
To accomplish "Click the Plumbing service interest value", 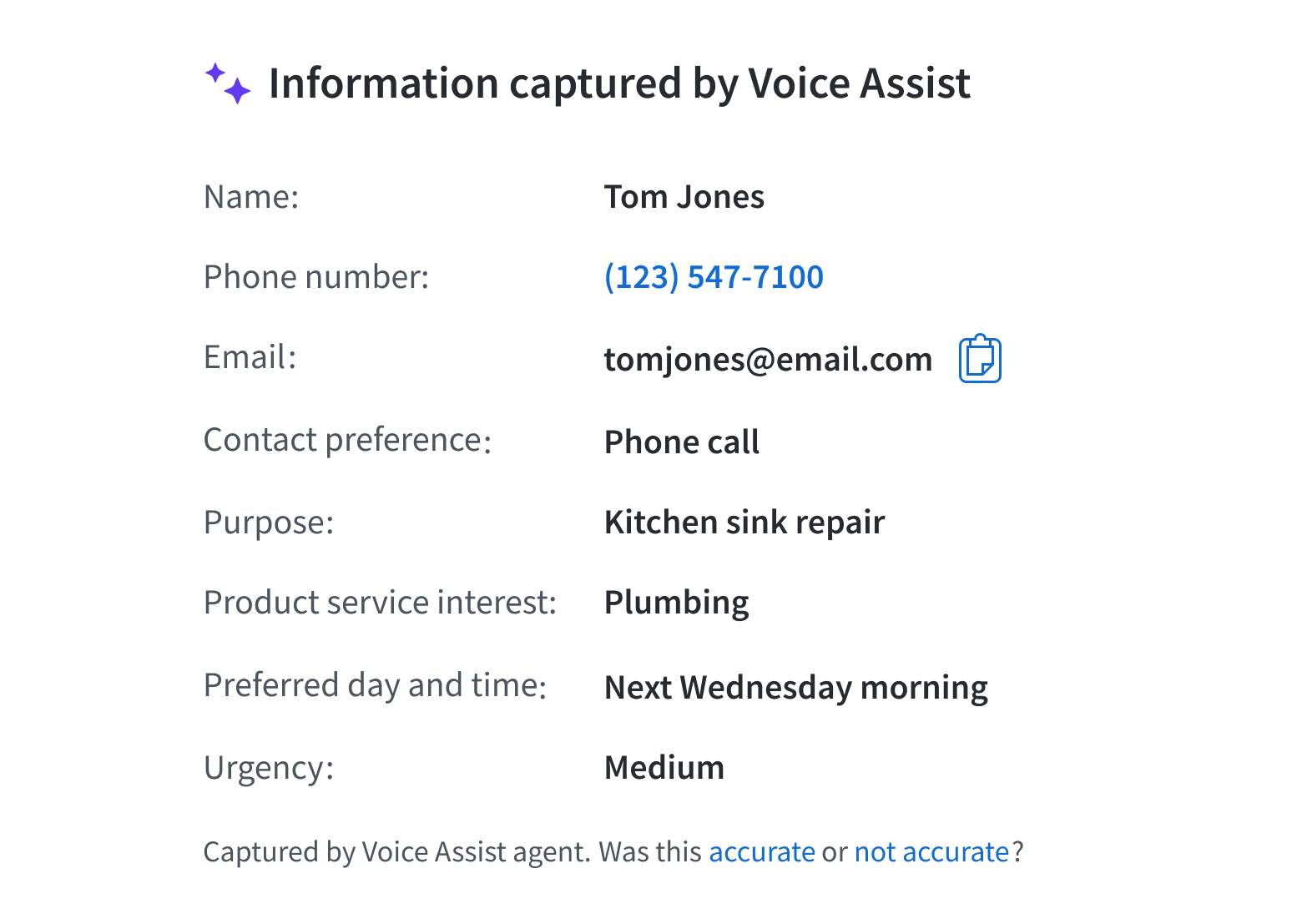I will tap(676, 603).
